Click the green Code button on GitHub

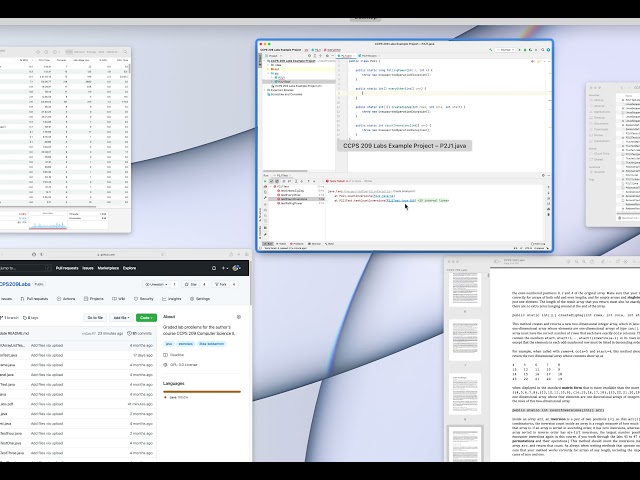point(146,318)
